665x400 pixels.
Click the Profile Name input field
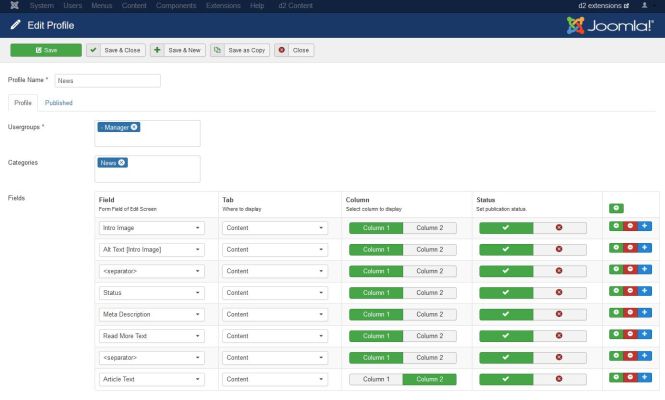point(108,81)
